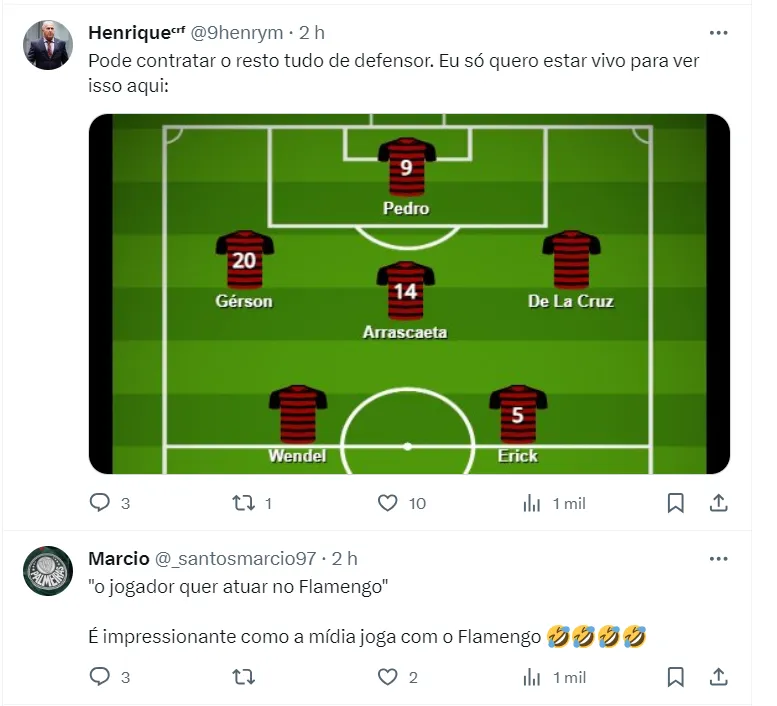Retweet Marcio's Flamengo tweet
Image resolution: width=777 pixels, height=706 pixels.
243,677
